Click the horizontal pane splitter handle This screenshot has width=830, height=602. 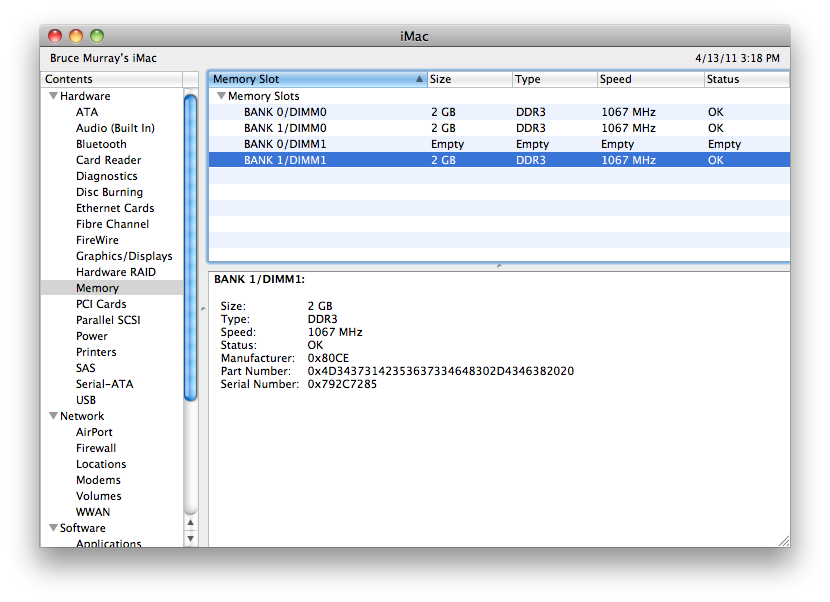tap(499, 266)
